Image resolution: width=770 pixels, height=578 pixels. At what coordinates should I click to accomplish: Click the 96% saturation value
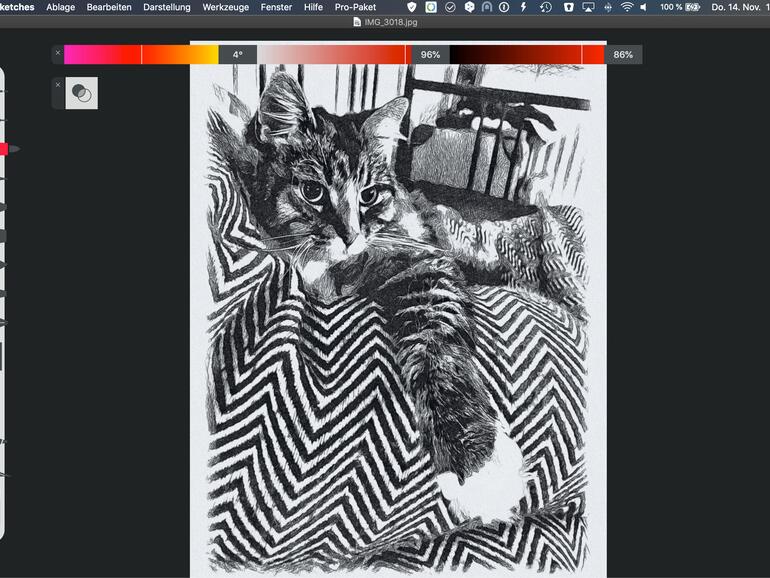coord(430,55)
